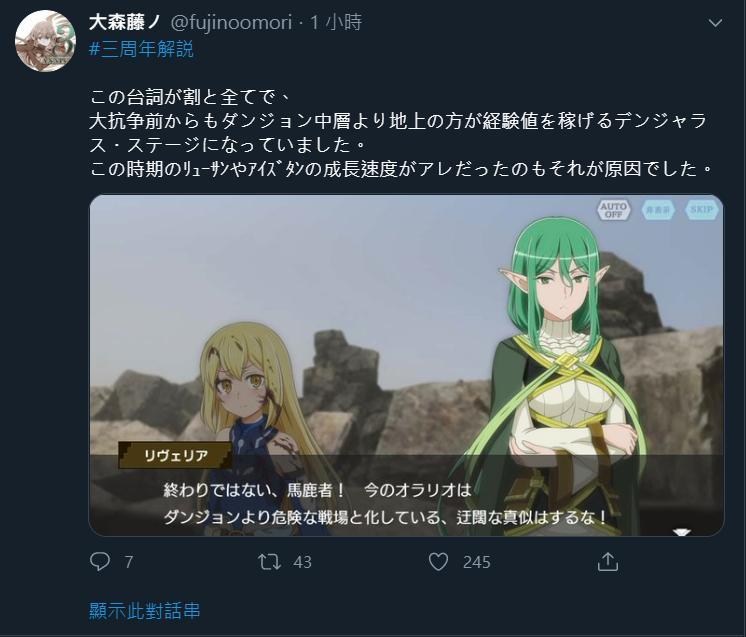The height and width of the screenshot is (637, 746).
Task: Click the dialogue advance arrow indicator
Action: (x=682, y=532)
